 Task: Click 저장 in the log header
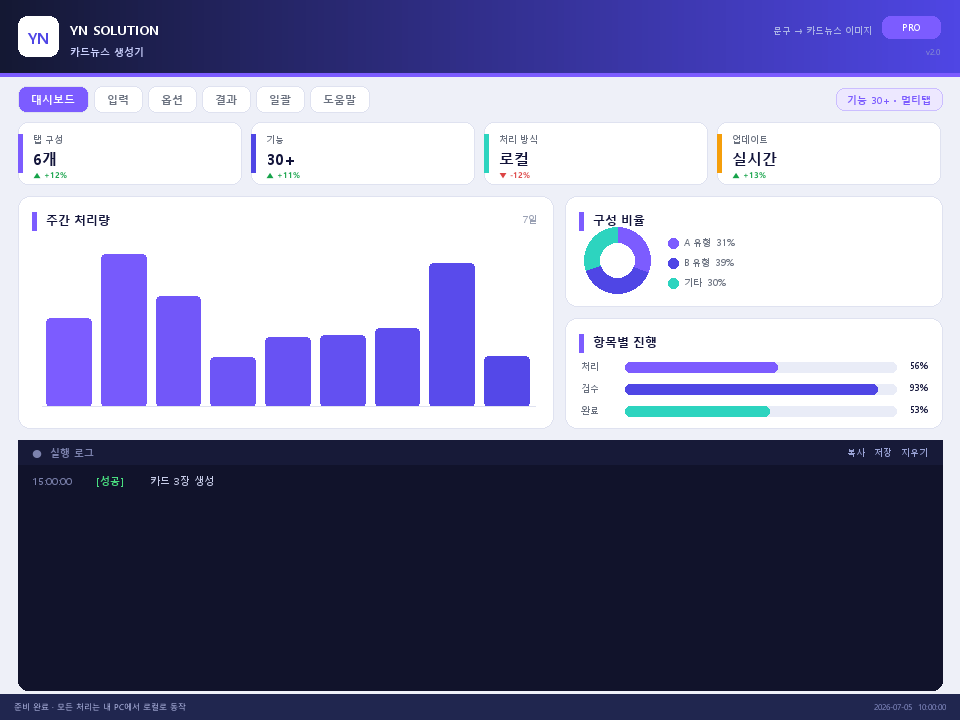(883, 452)
